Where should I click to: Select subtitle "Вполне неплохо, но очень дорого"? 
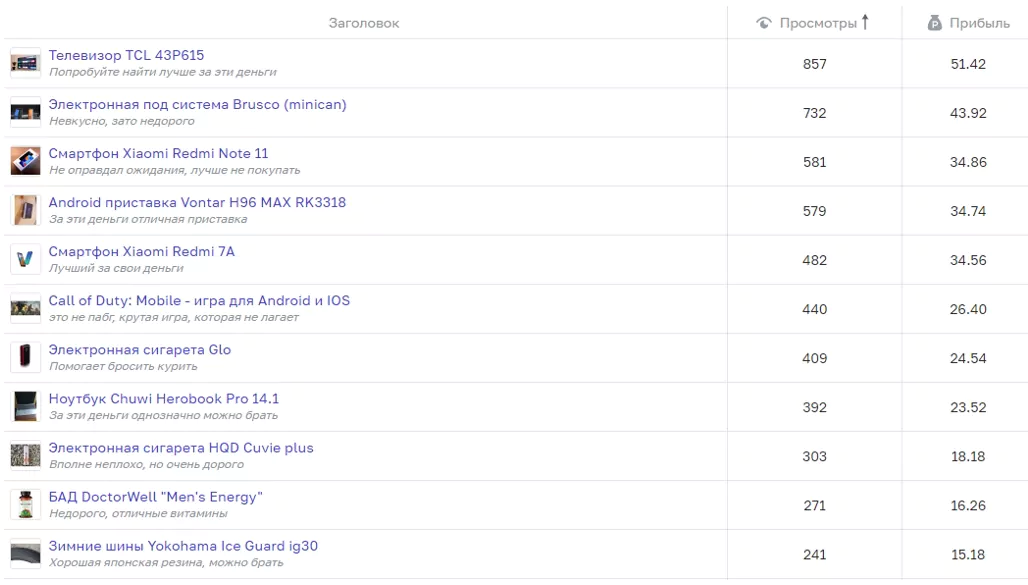(146, 464)
